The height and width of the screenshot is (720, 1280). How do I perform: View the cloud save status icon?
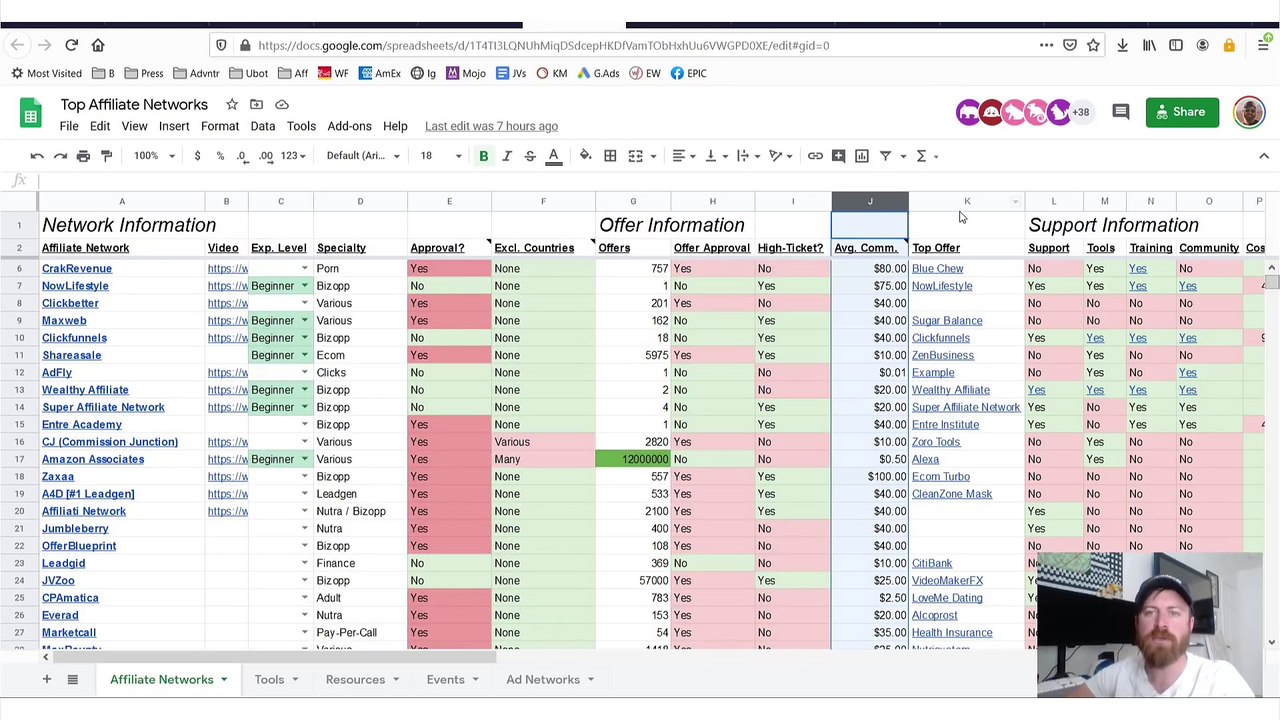pyautogui.click(x=282, y=104)
